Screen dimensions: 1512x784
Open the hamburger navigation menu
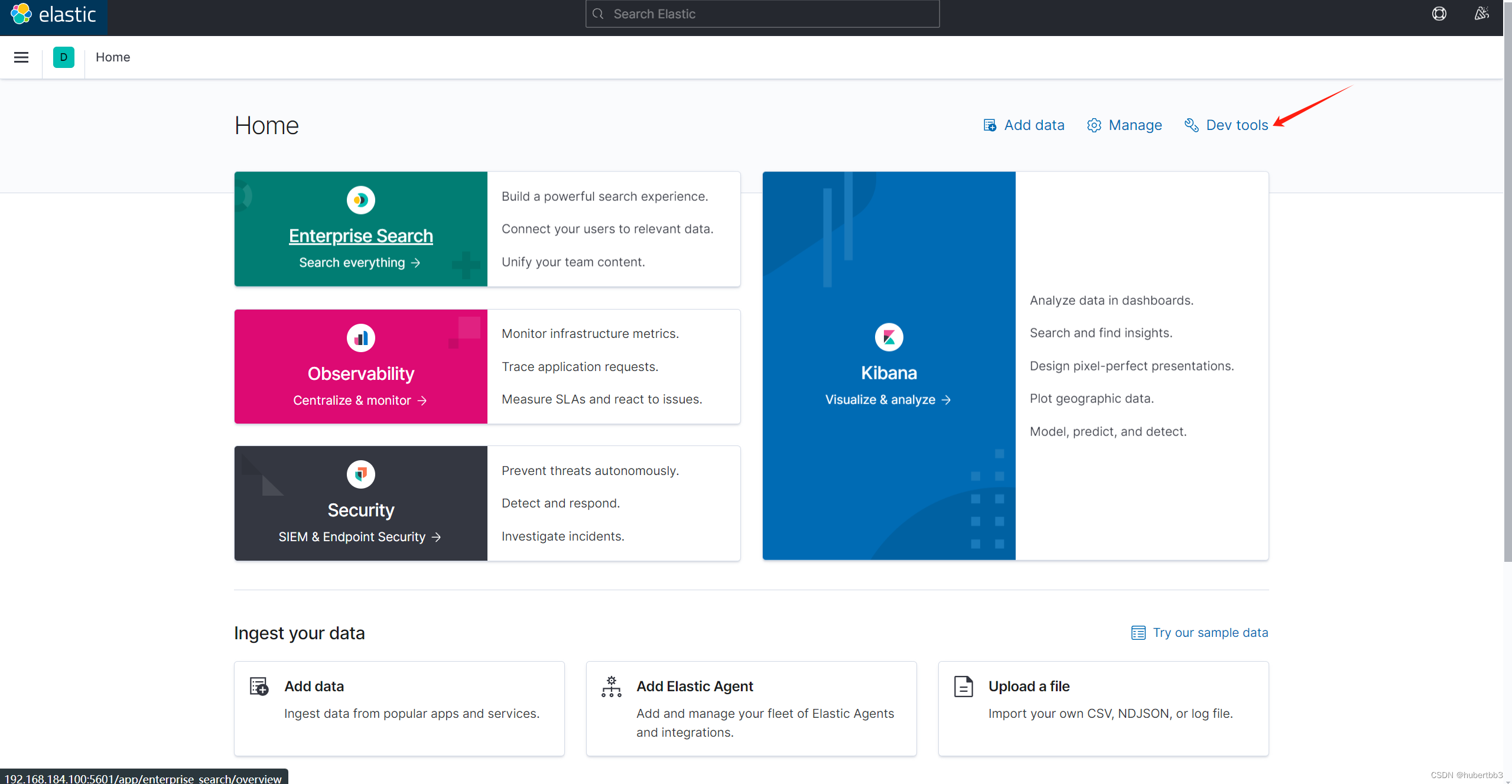tap(21, 57)
